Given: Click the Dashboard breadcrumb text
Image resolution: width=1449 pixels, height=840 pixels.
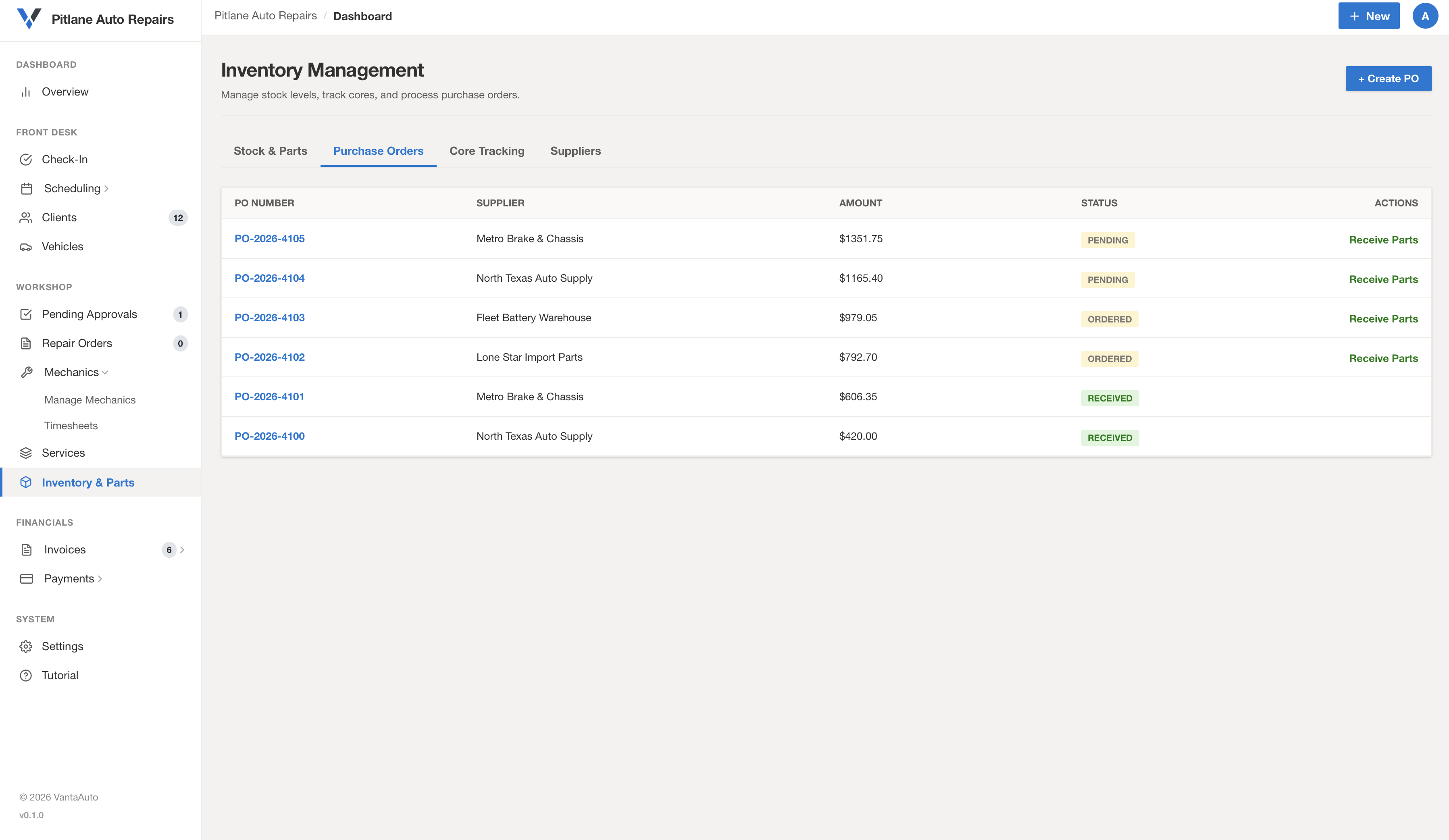Looking at the screenshot, I should pyautogui.click(x=362, y=16).
